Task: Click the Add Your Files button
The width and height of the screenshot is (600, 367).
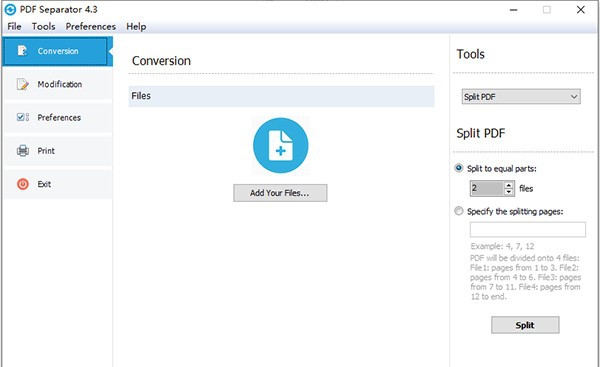Action: (280, 193)
